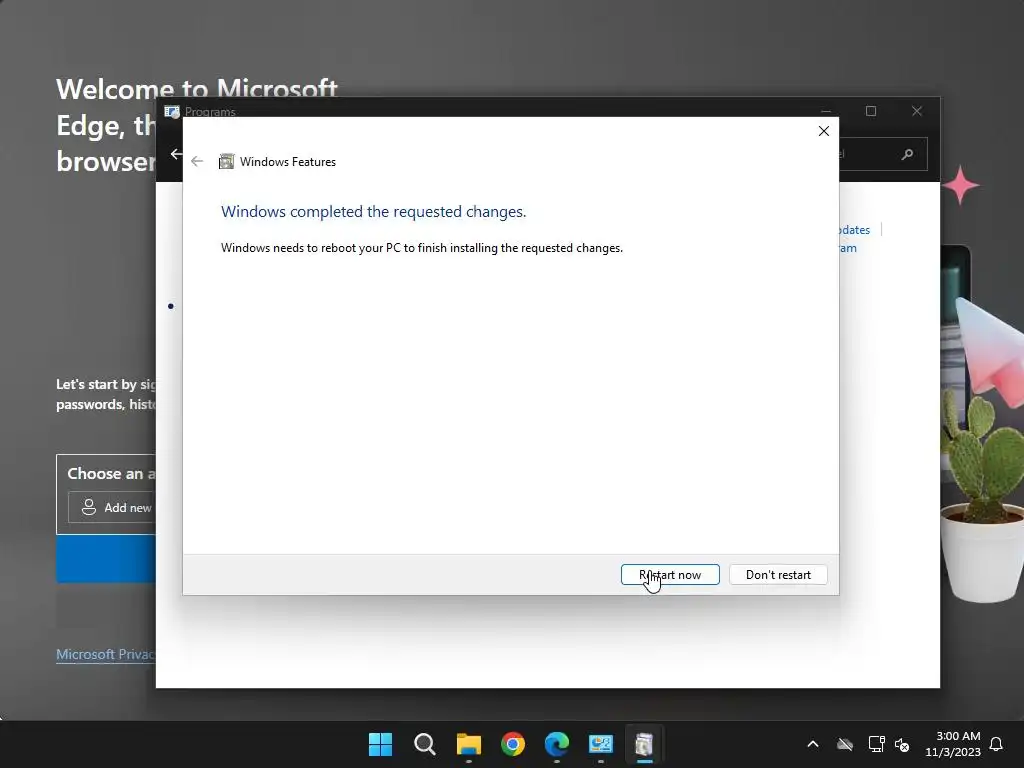Screen dimensions: 1024x768
Task: Open the notifications bell
Action: [x=996, y=744]
